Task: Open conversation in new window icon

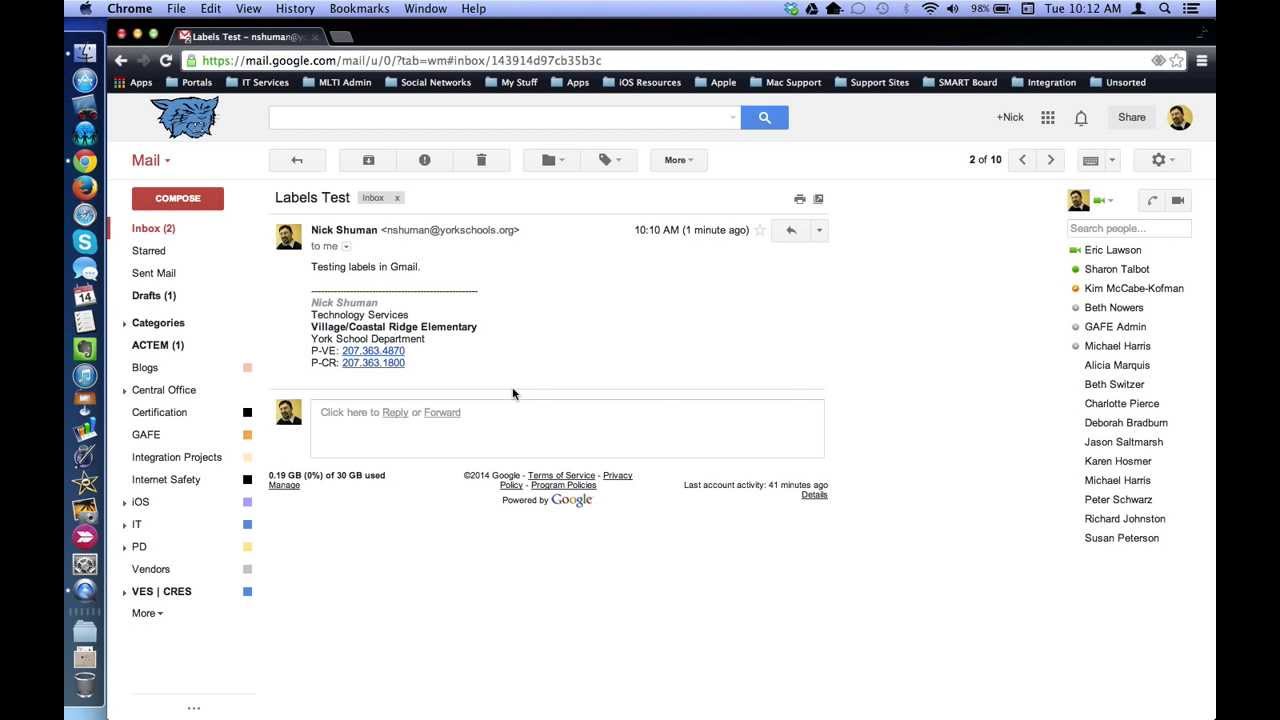Action: pyautogui.click(x=818, y=199)
